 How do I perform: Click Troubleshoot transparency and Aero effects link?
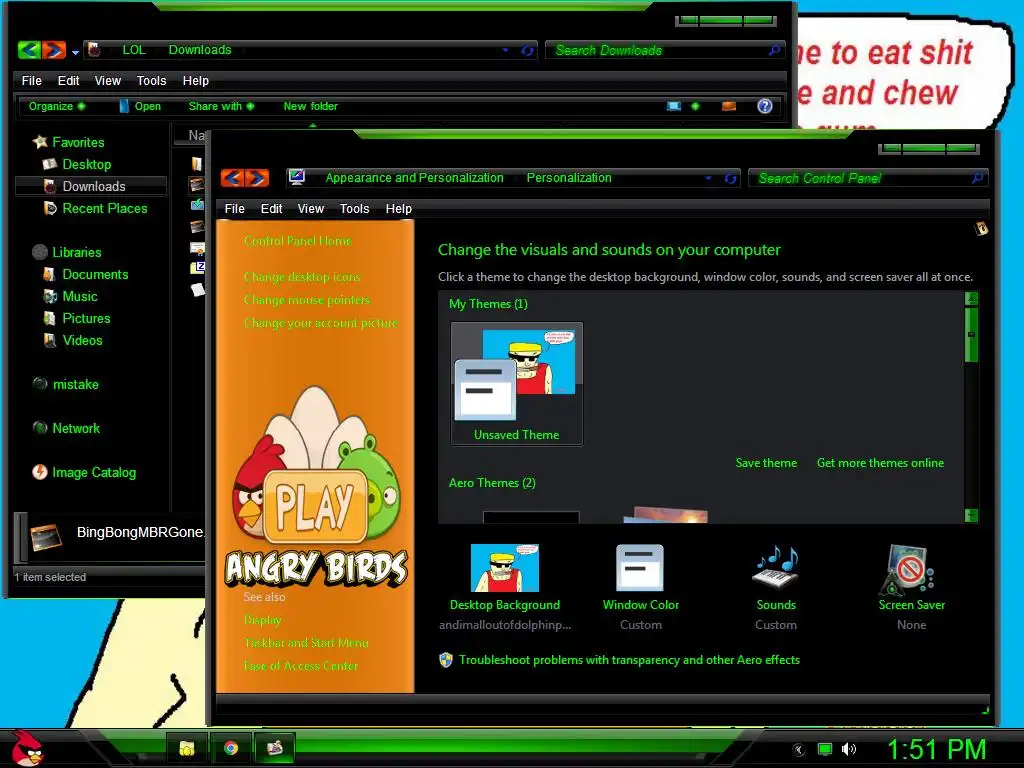tap(629, 660)
